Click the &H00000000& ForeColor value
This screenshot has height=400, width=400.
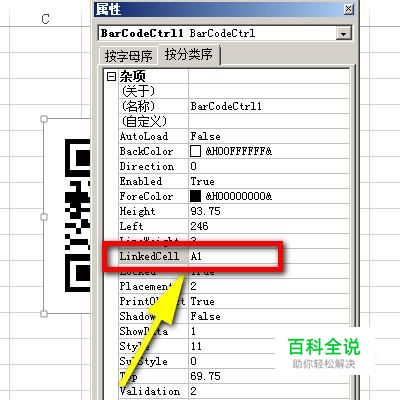[x=239, y=196]
